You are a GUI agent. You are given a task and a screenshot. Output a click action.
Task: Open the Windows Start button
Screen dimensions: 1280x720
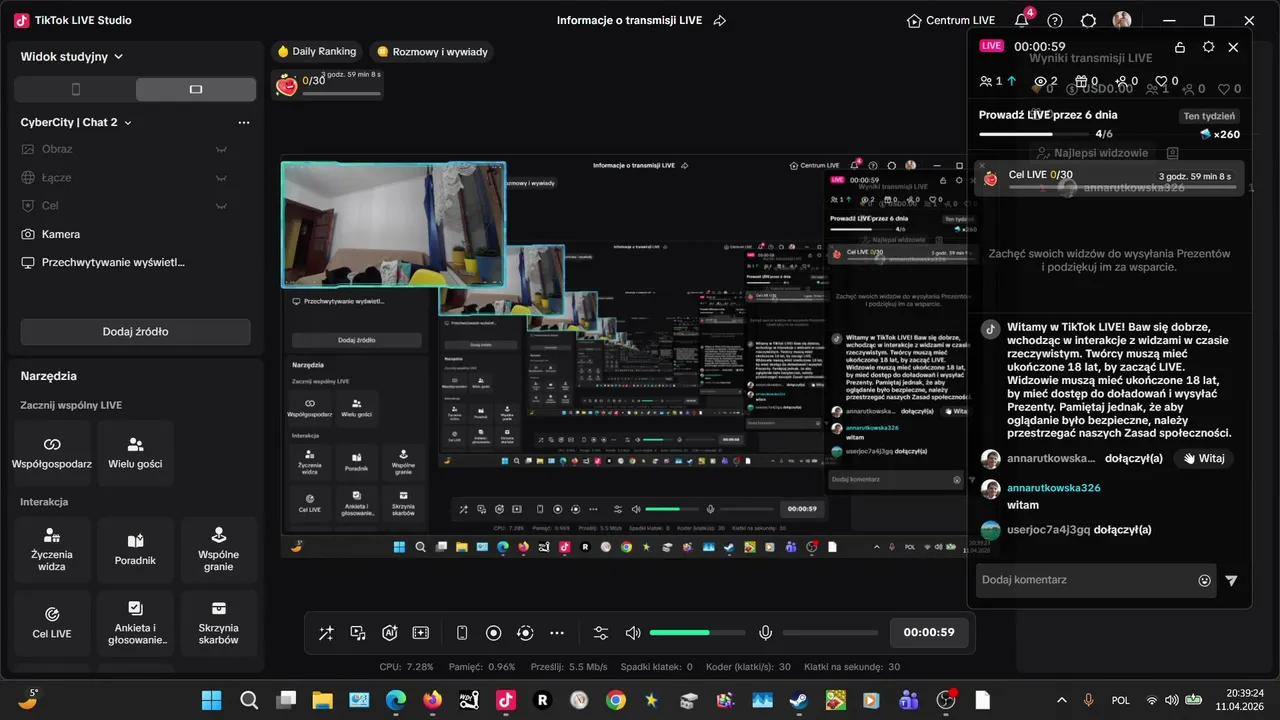[212, 700]
